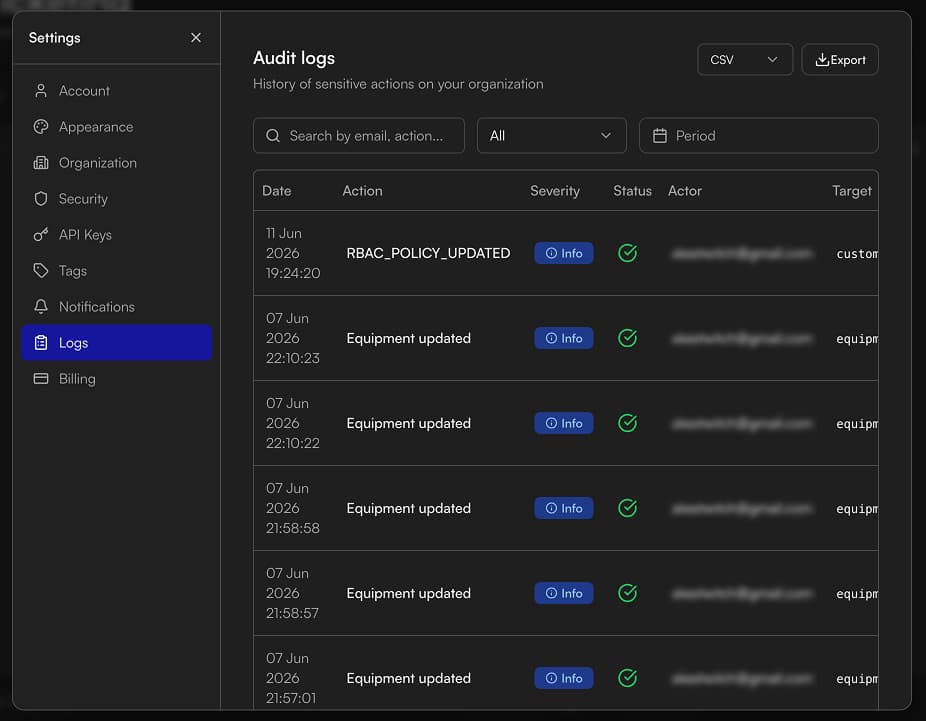This screenshot has width=926, height=721.
Task: Click the Billing card icon
Action: (x=41, y=379)
